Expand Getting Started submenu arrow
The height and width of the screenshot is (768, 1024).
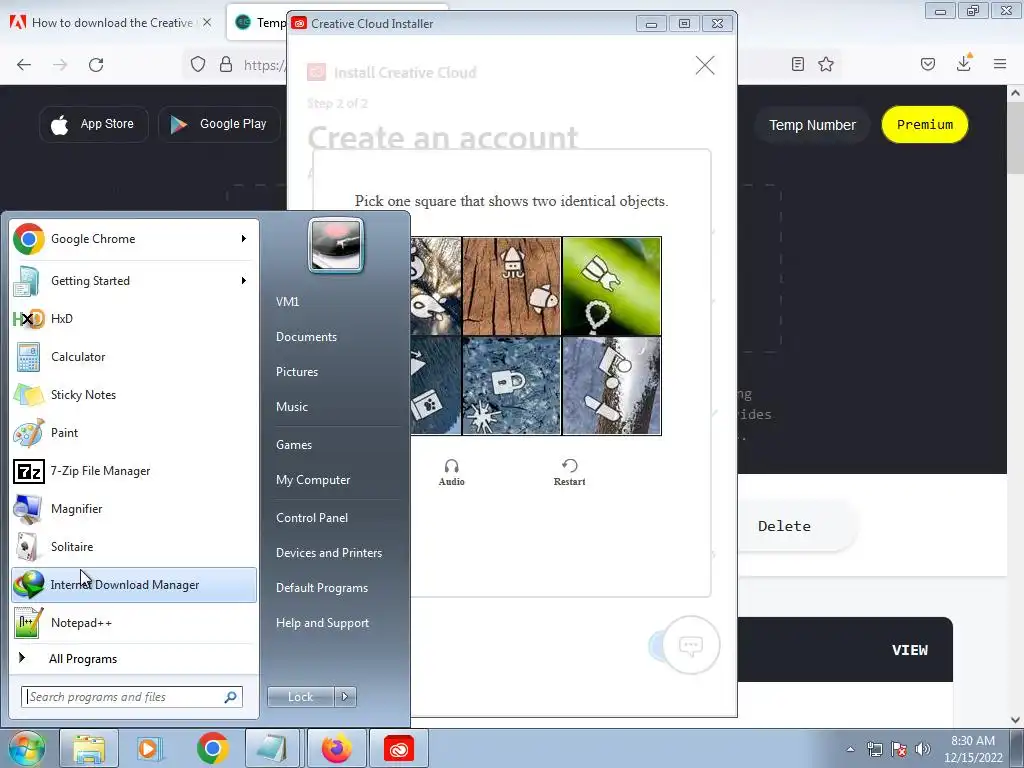[x=244, y=281]
